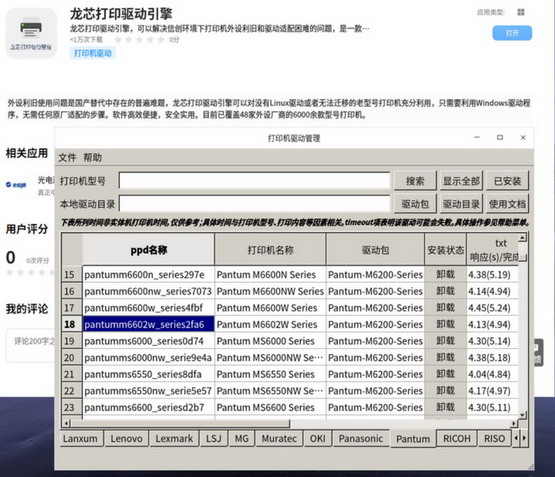This screenshot has height=477, width=555.
Task: Switch to the OKI tab
Action: click(x=317, y=439)
